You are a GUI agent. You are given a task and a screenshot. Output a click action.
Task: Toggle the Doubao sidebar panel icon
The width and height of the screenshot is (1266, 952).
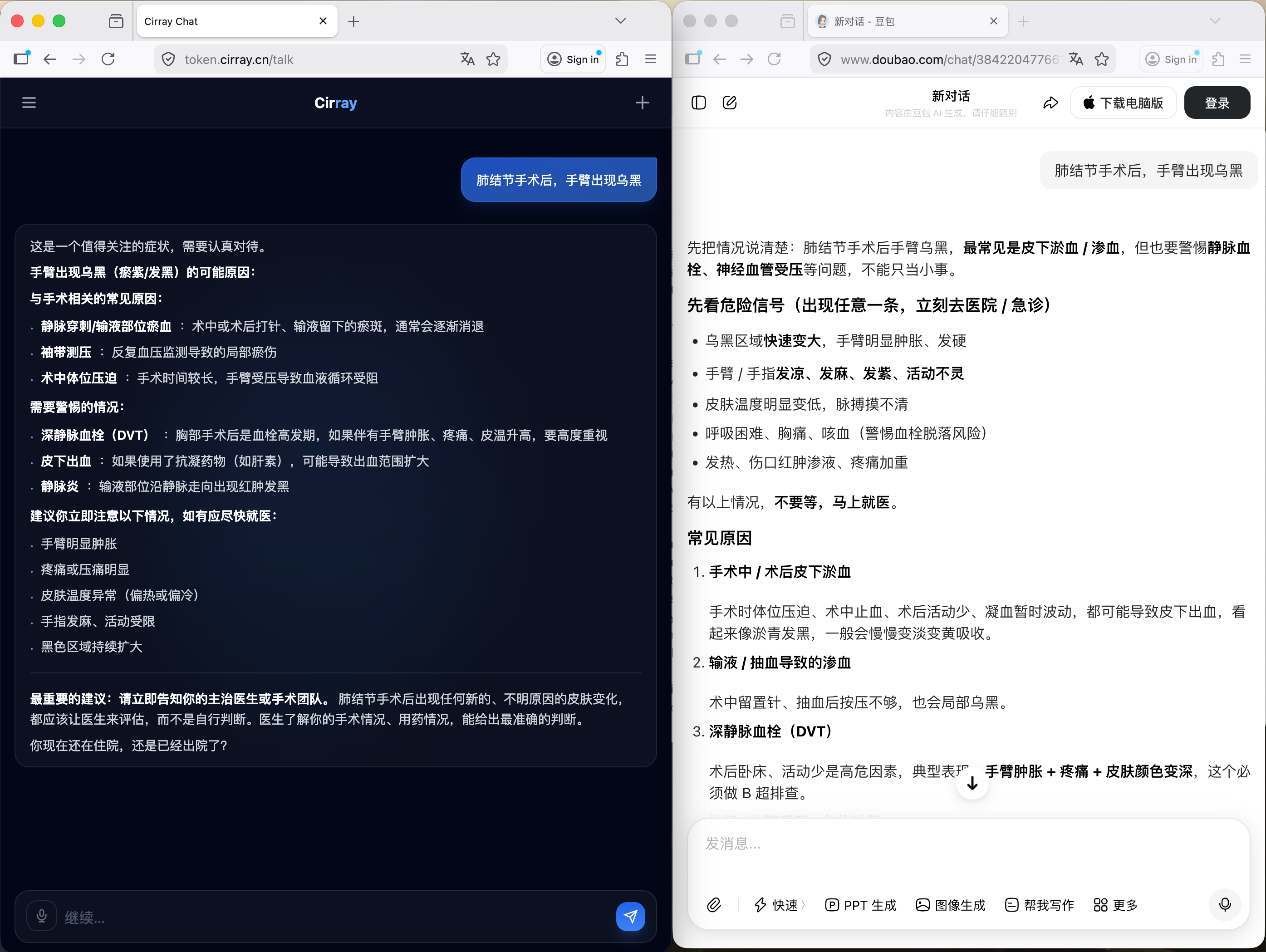[699, 103]
